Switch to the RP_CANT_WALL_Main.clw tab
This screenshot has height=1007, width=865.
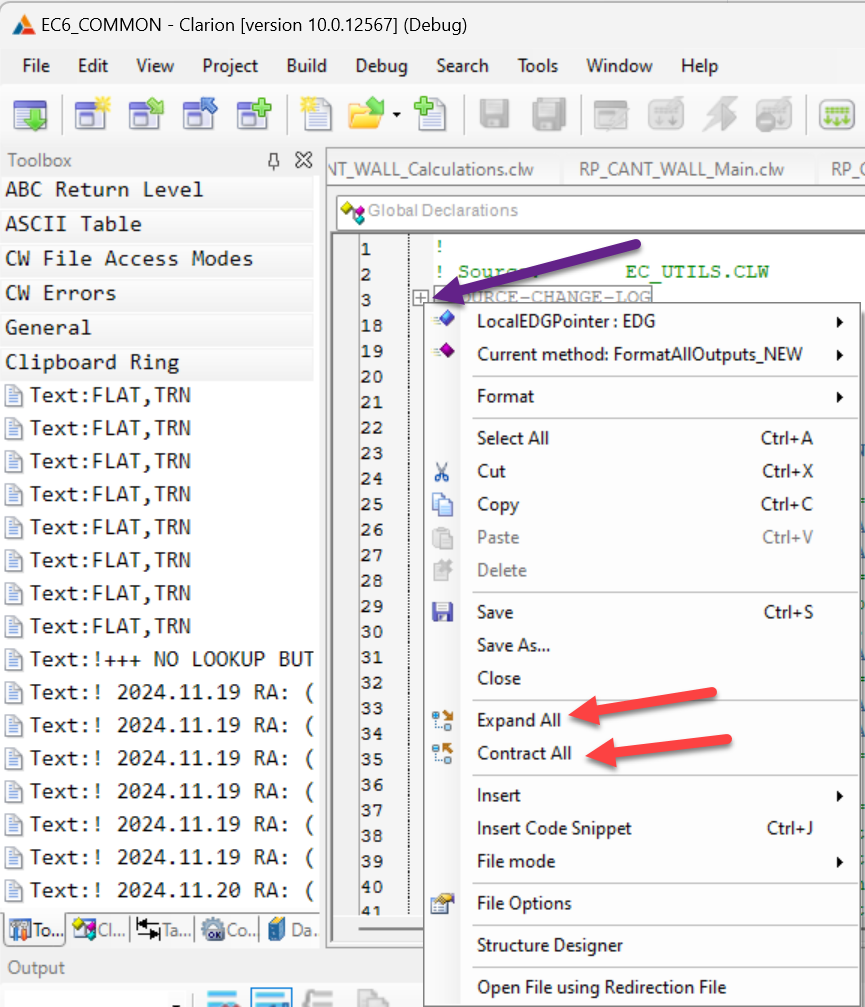click(x=681, y=169)
